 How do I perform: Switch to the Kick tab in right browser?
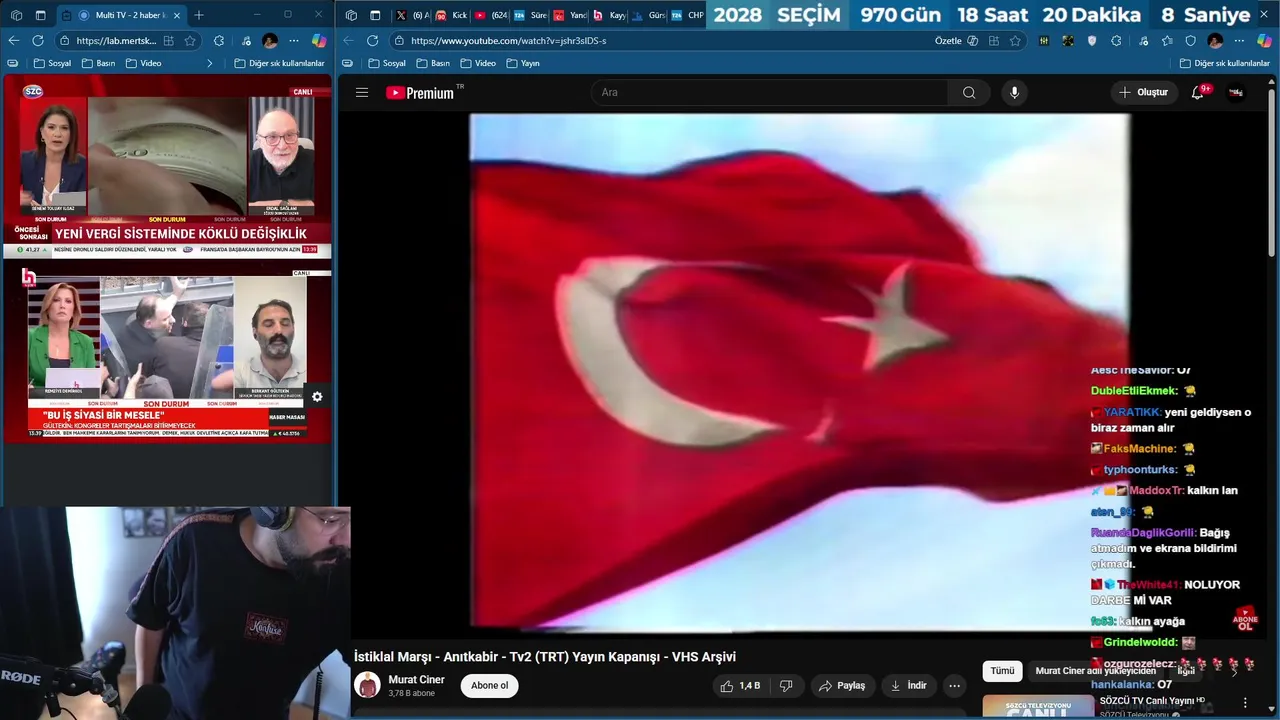coord(452,15)
